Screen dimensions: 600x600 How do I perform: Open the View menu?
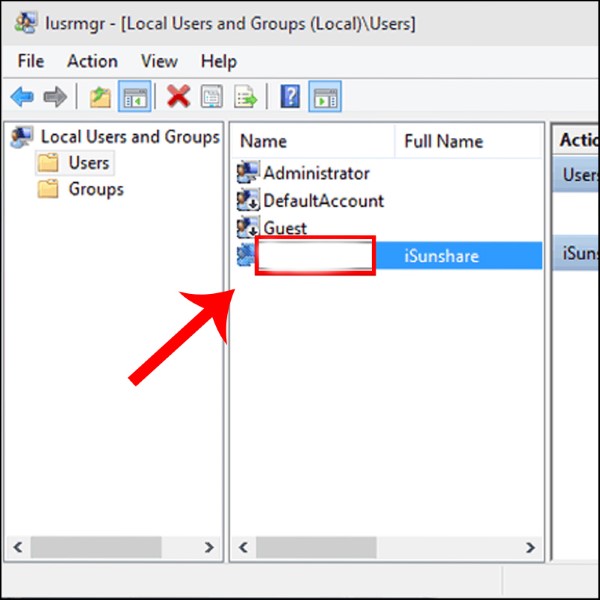(x=159, y=61)
